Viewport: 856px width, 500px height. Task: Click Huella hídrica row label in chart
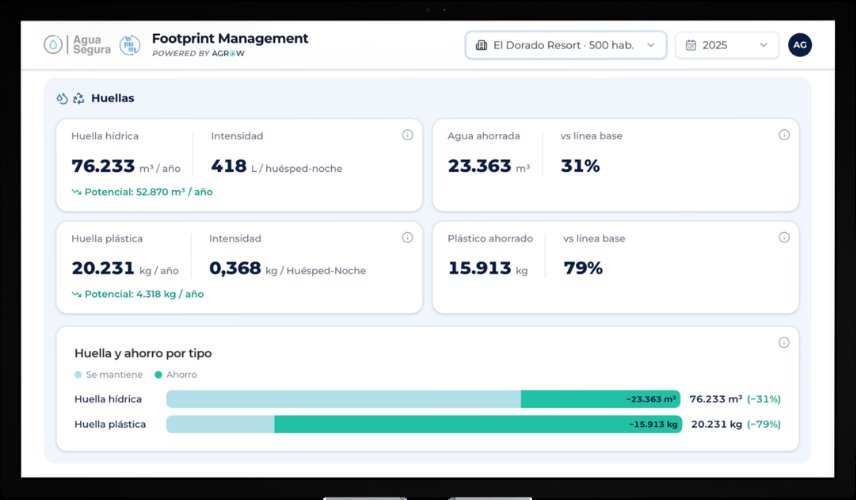108,399
